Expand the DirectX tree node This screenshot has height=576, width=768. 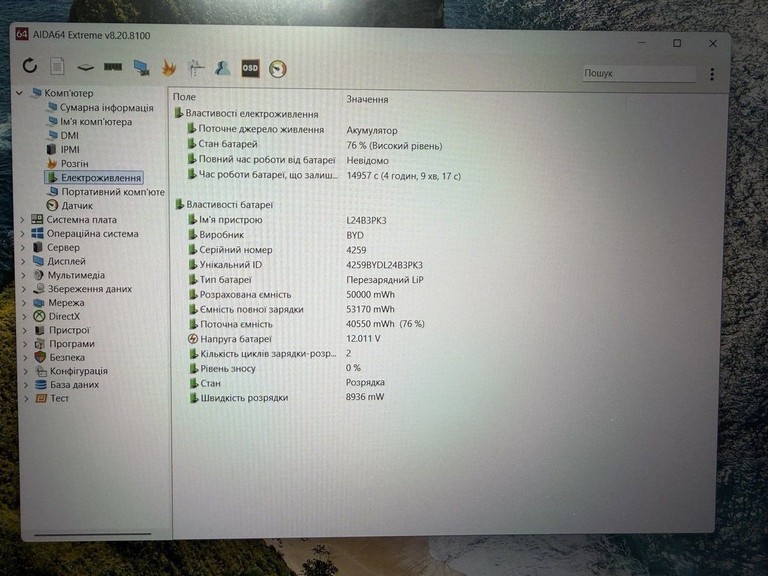pos(24,316)
